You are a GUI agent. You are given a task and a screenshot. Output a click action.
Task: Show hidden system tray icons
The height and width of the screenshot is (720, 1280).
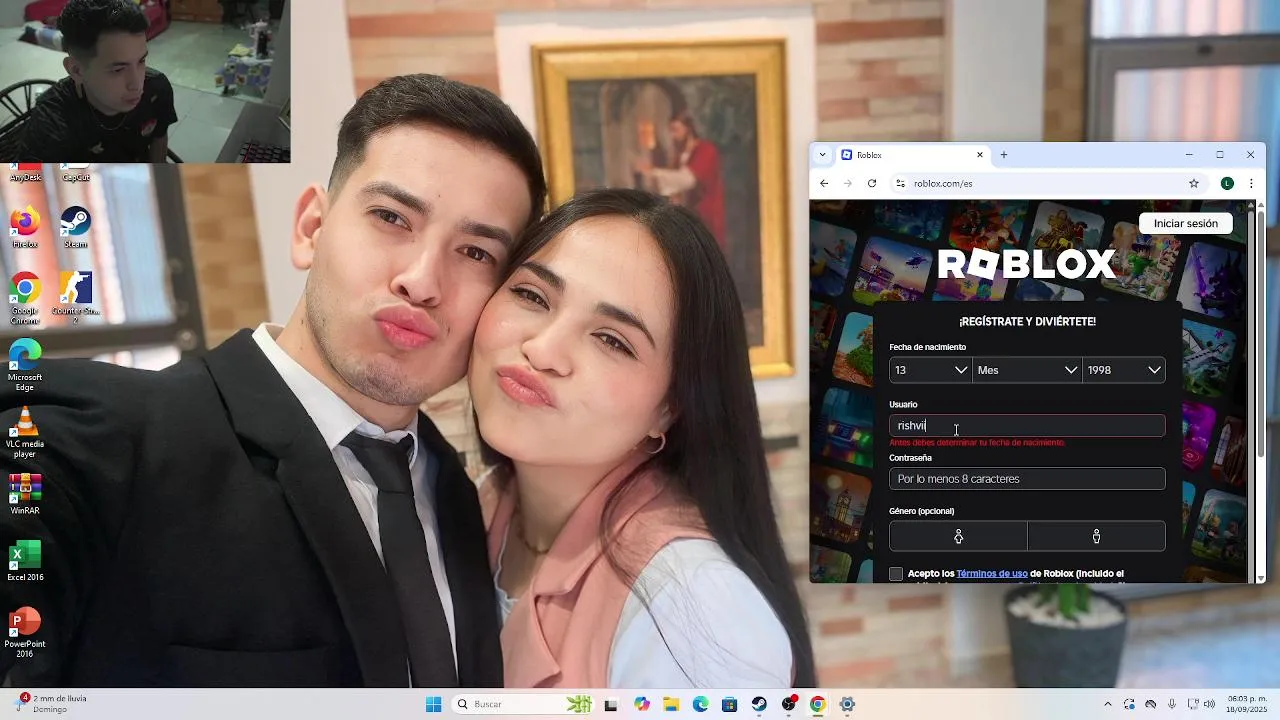pyautogui.click(x=1107, y=704)
